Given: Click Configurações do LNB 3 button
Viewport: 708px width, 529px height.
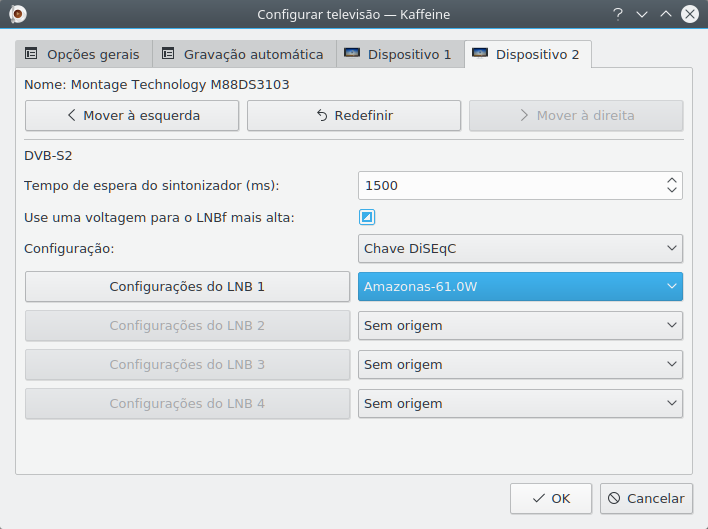Looking at the screenshot, I should [187, 365].
